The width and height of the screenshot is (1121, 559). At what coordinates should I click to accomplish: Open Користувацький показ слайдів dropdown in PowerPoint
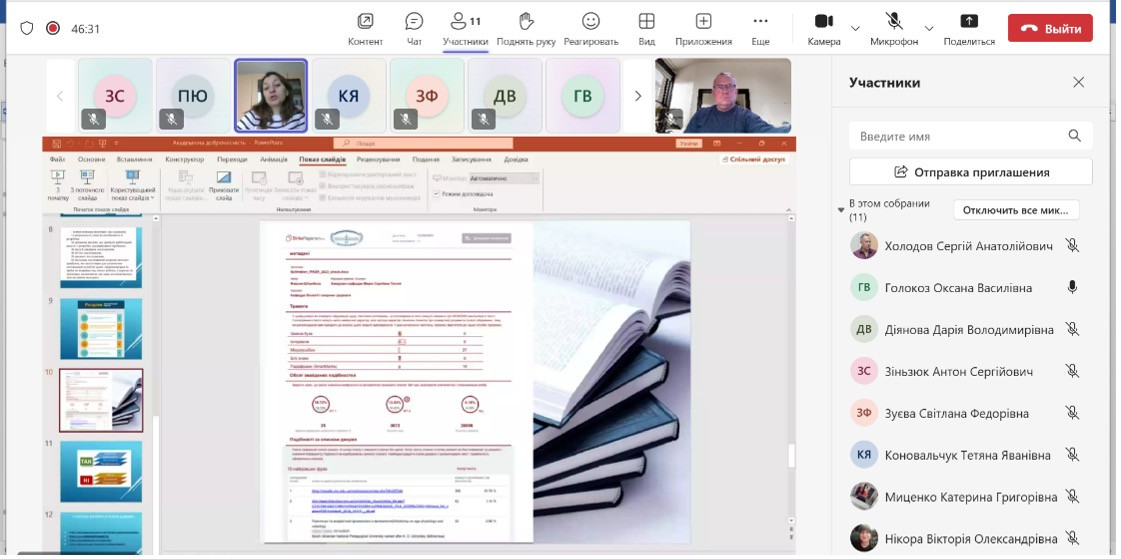point(133,186)
